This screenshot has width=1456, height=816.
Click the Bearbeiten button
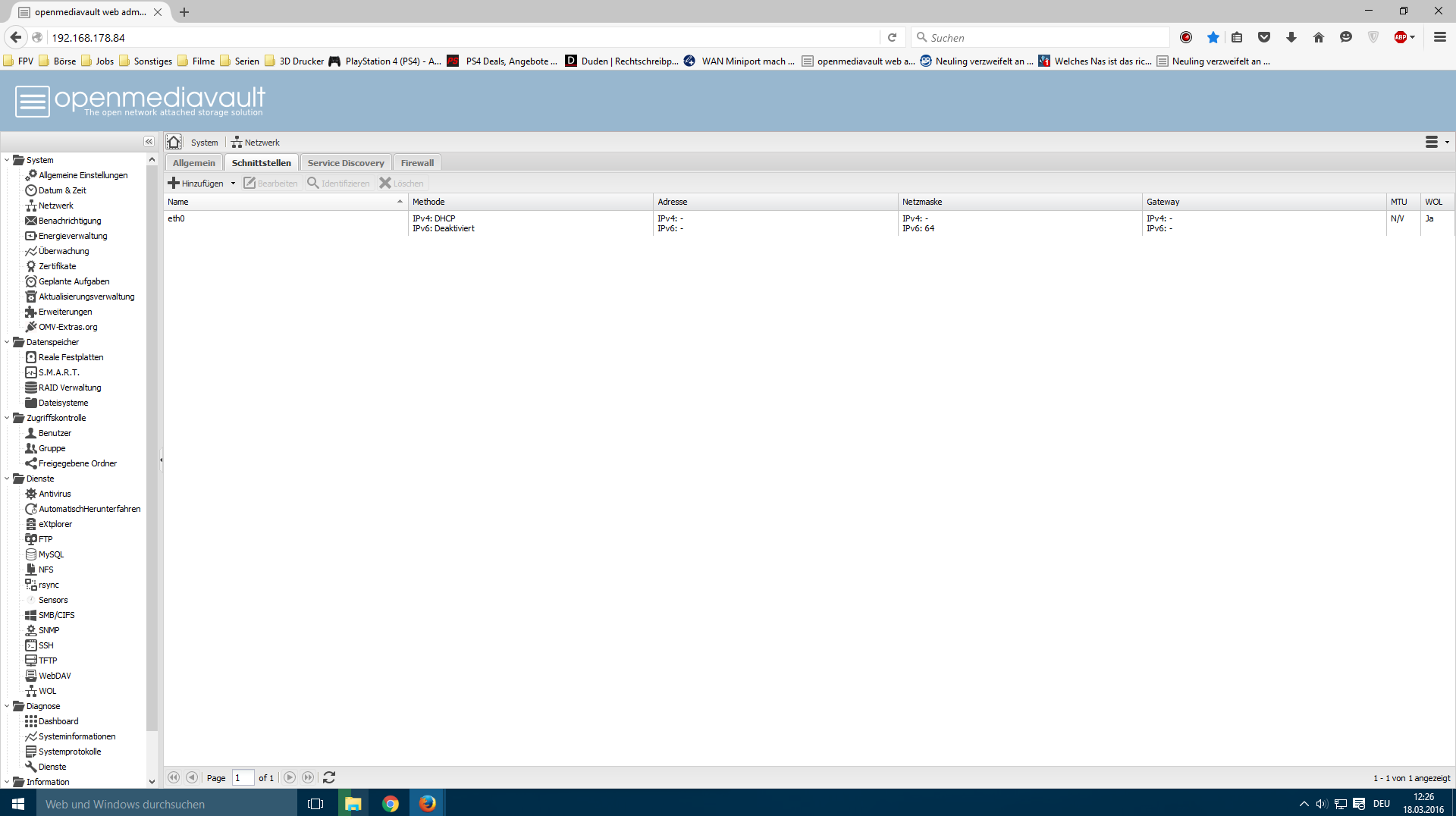tap(271, 184)
